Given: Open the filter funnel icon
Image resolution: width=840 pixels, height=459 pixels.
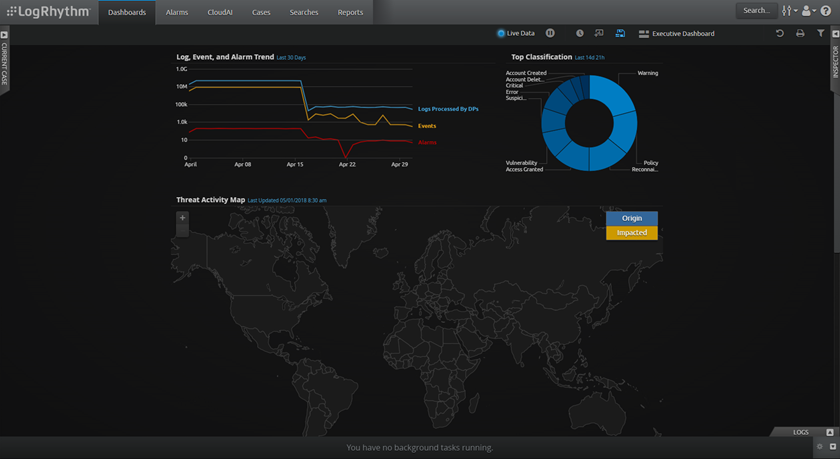Looking at the screenshot, I should click(821, 34).
